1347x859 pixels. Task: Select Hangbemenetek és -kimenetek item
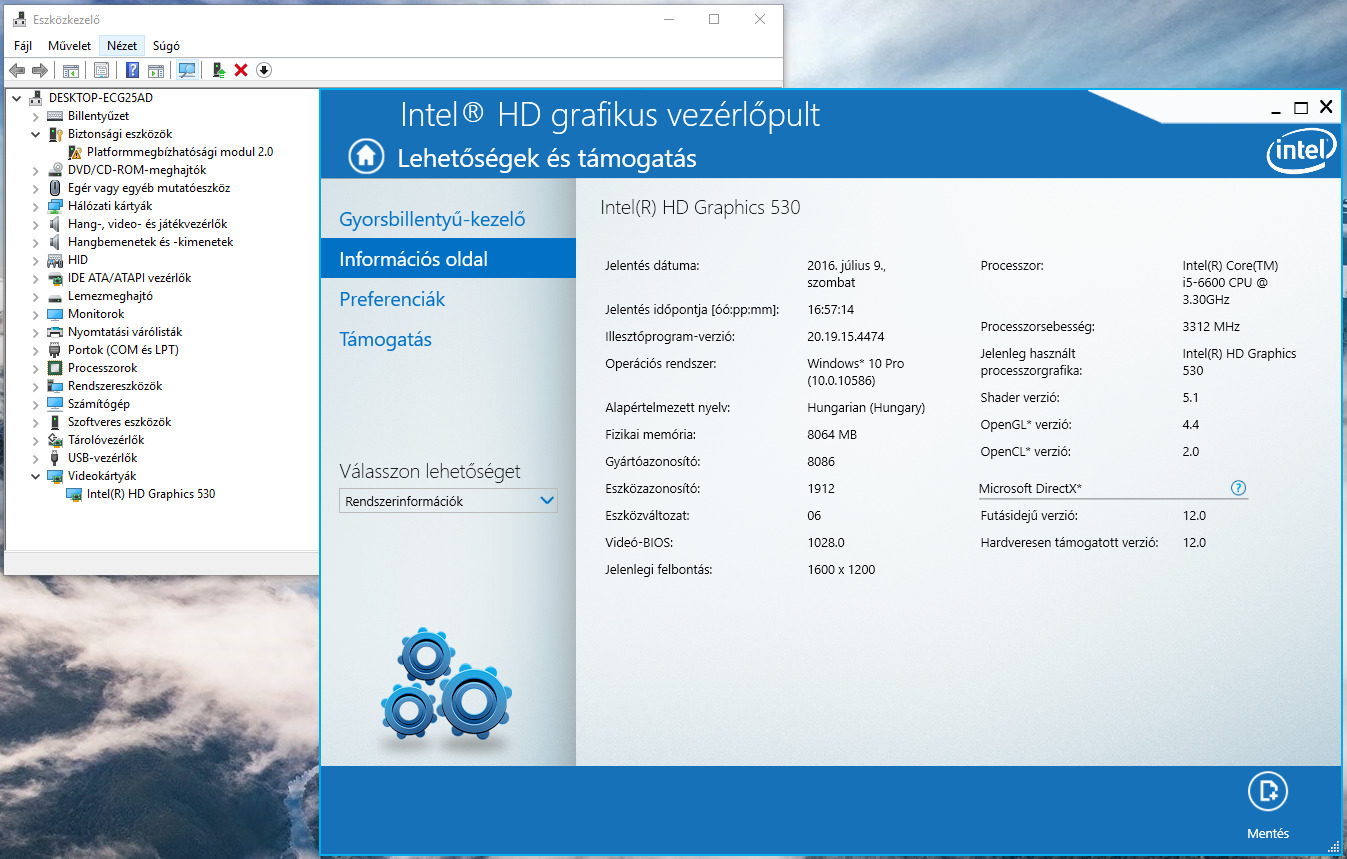150,242
